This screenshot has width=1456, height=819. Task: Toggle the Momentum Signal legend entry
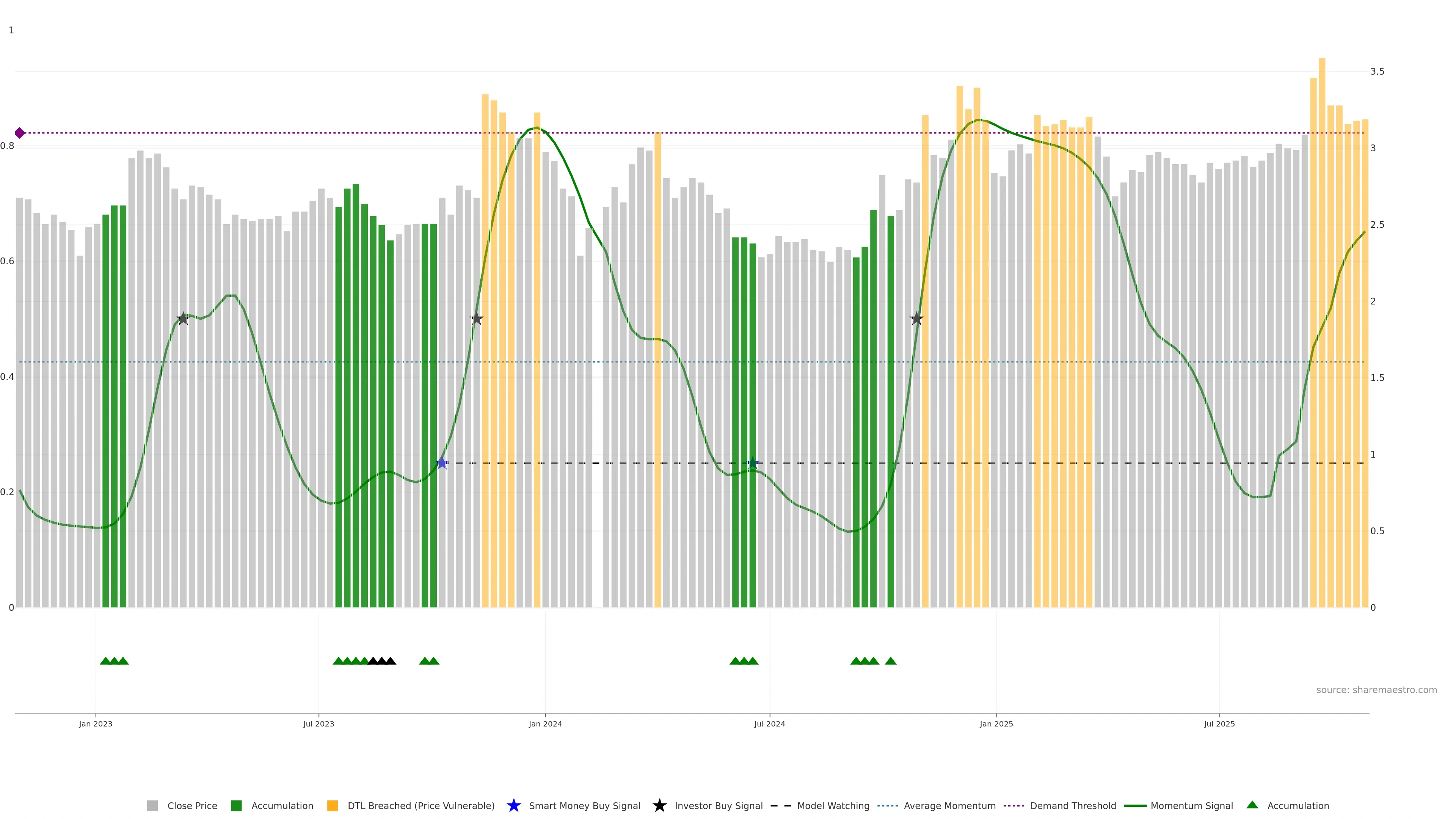1191,805
